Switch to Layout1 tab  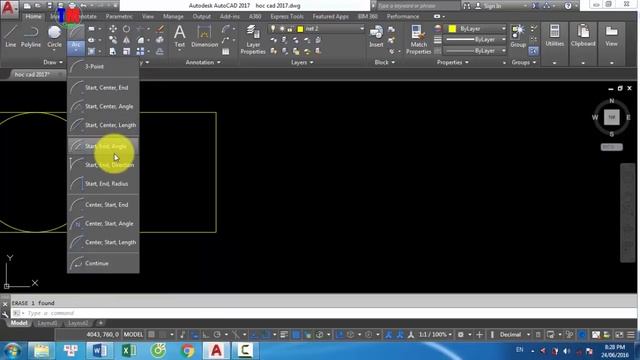(47, 323)
